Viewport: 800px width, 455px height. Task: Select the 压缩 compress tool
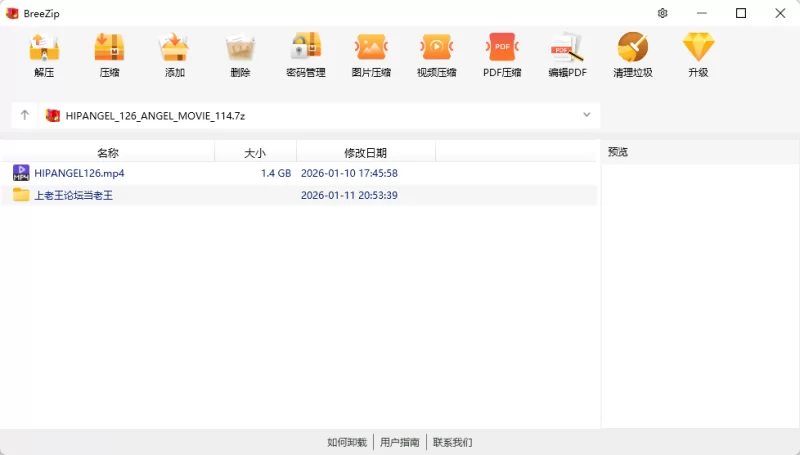(109, 55)
